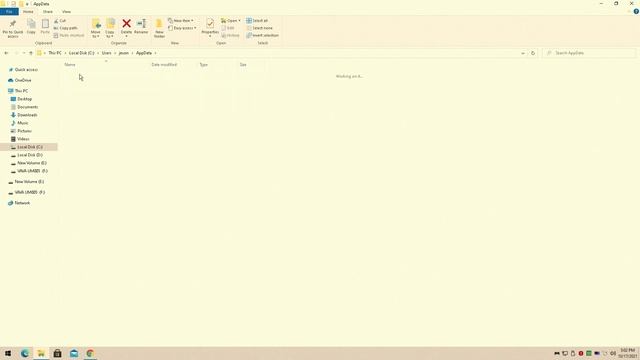Click Select none in the ribbon
The image size is (640, 360).
coord(259,28)
